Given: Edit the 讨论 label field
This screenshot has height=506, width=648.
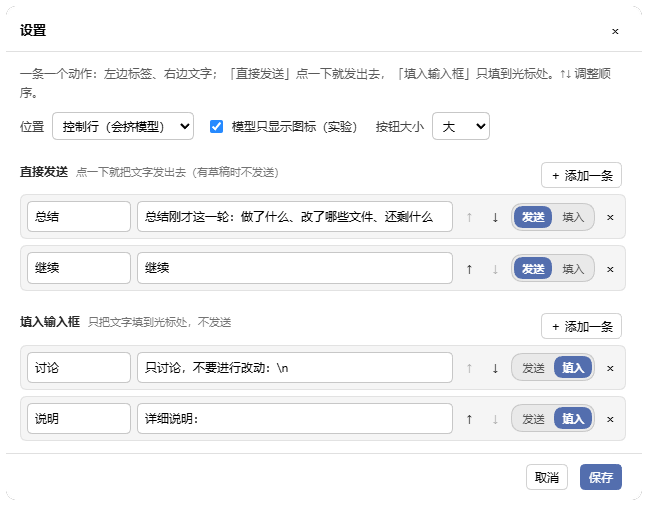Looking at the screenshot, I should [79, 368].
